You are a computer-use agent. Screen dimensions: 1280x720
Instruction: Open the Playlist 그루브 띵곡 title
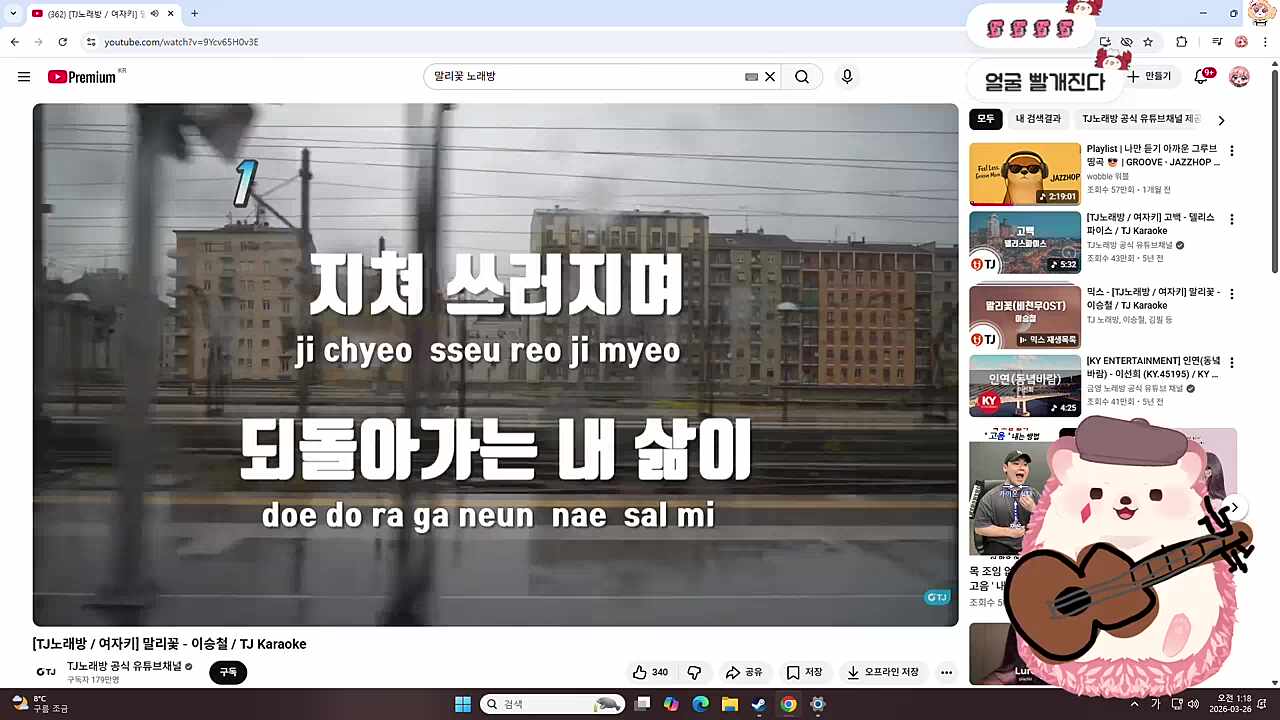(1154, 155)
